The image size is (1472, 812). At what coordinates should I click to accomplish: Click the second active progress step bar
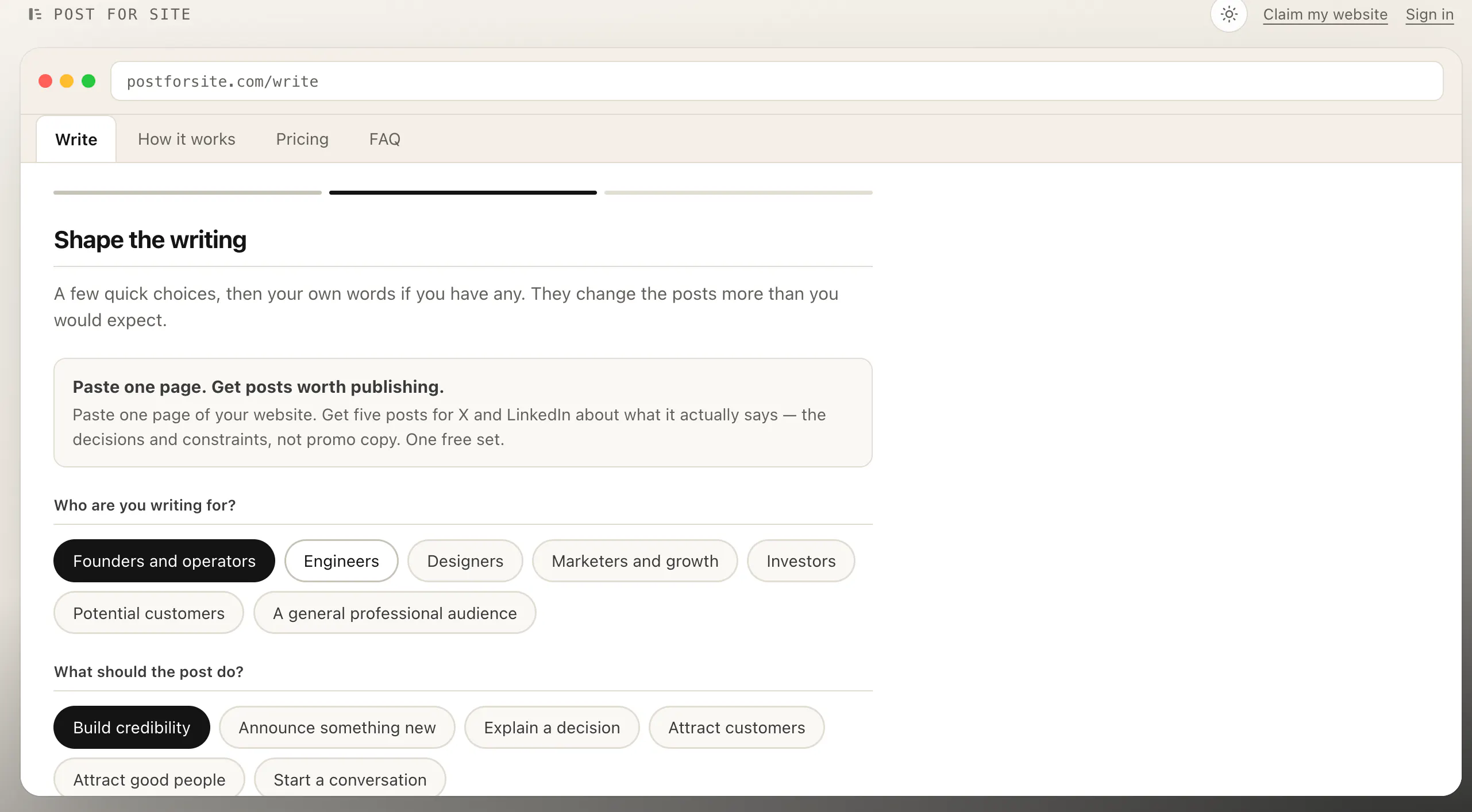[463, 192]
